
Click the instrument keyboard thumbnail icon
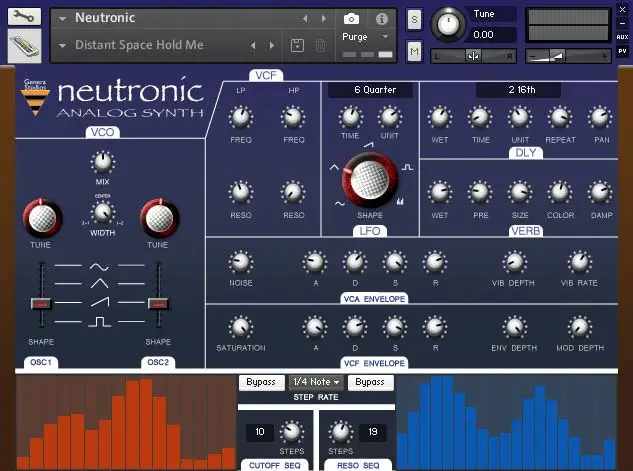[x=24, y=46]
